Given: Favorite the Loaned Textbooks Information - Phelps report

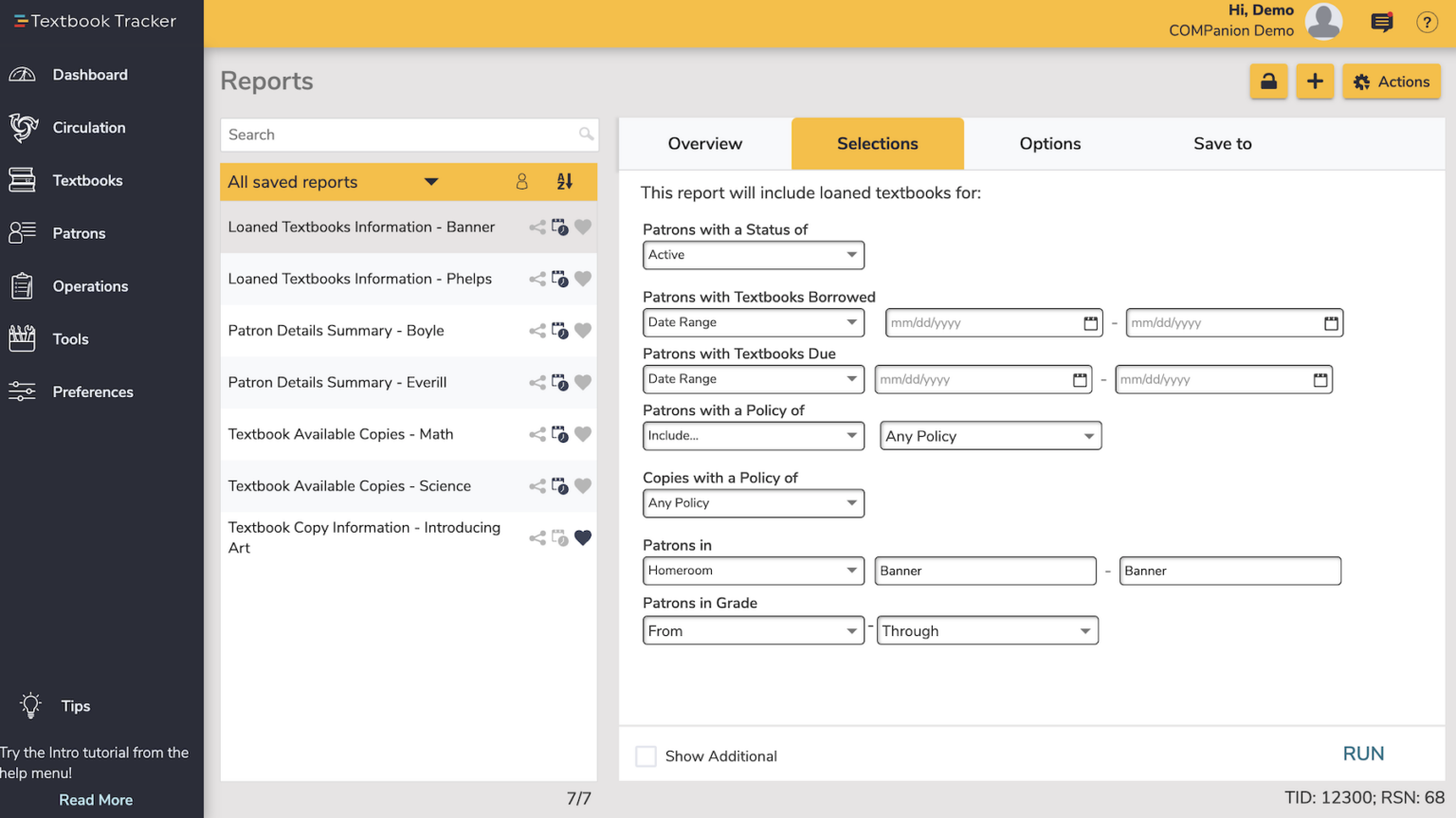Looking at the screenshot, I should [583, 279].
